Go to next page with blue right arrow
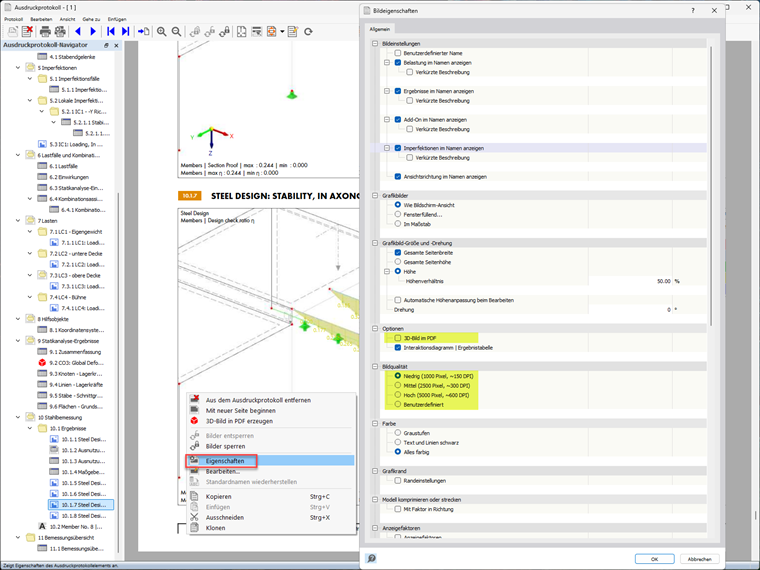 pyautogui.click(x=93, y=32)
